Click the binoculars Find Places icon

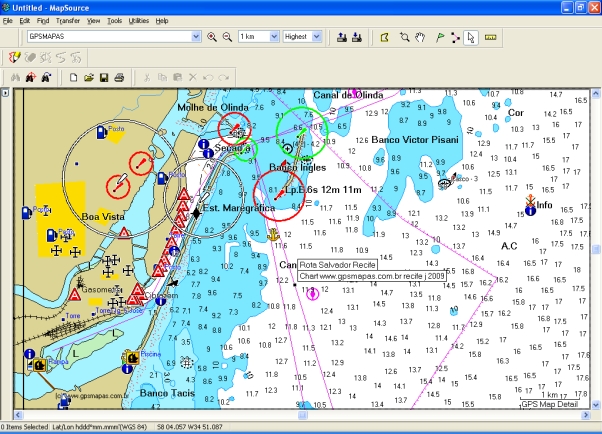pyautogui.click(x=14, y=77)
